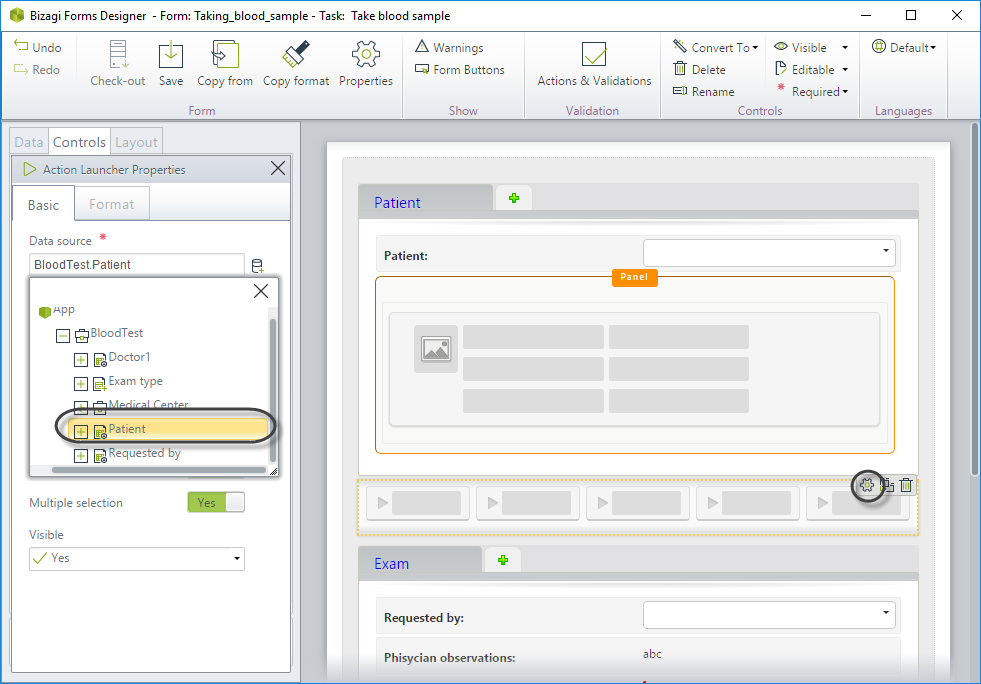Click the copy icon on the action launcher

(887, 485)
